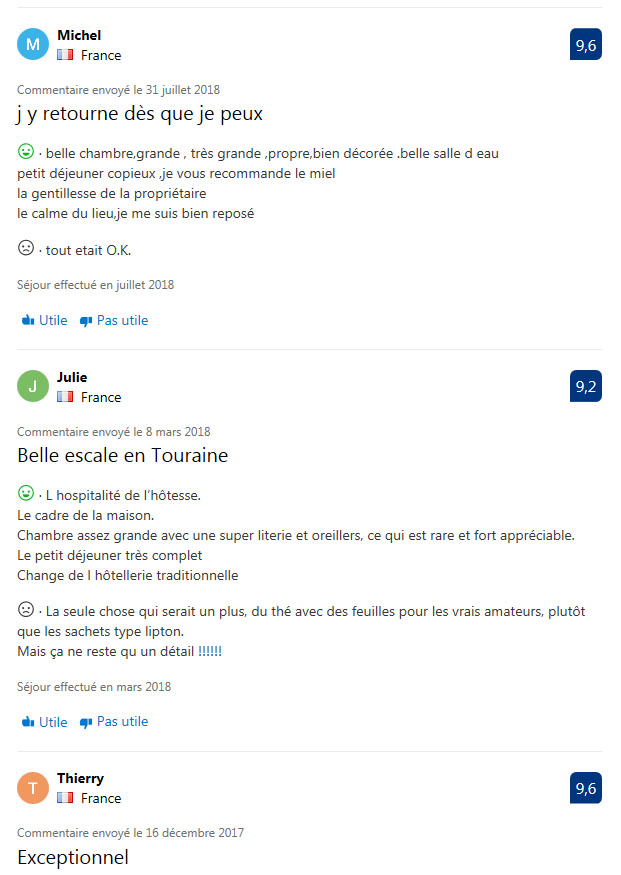Open review title "Belle escale en Touraine"
The width and height of the screenshot is (621, 875).
click(x=123, y=456)
